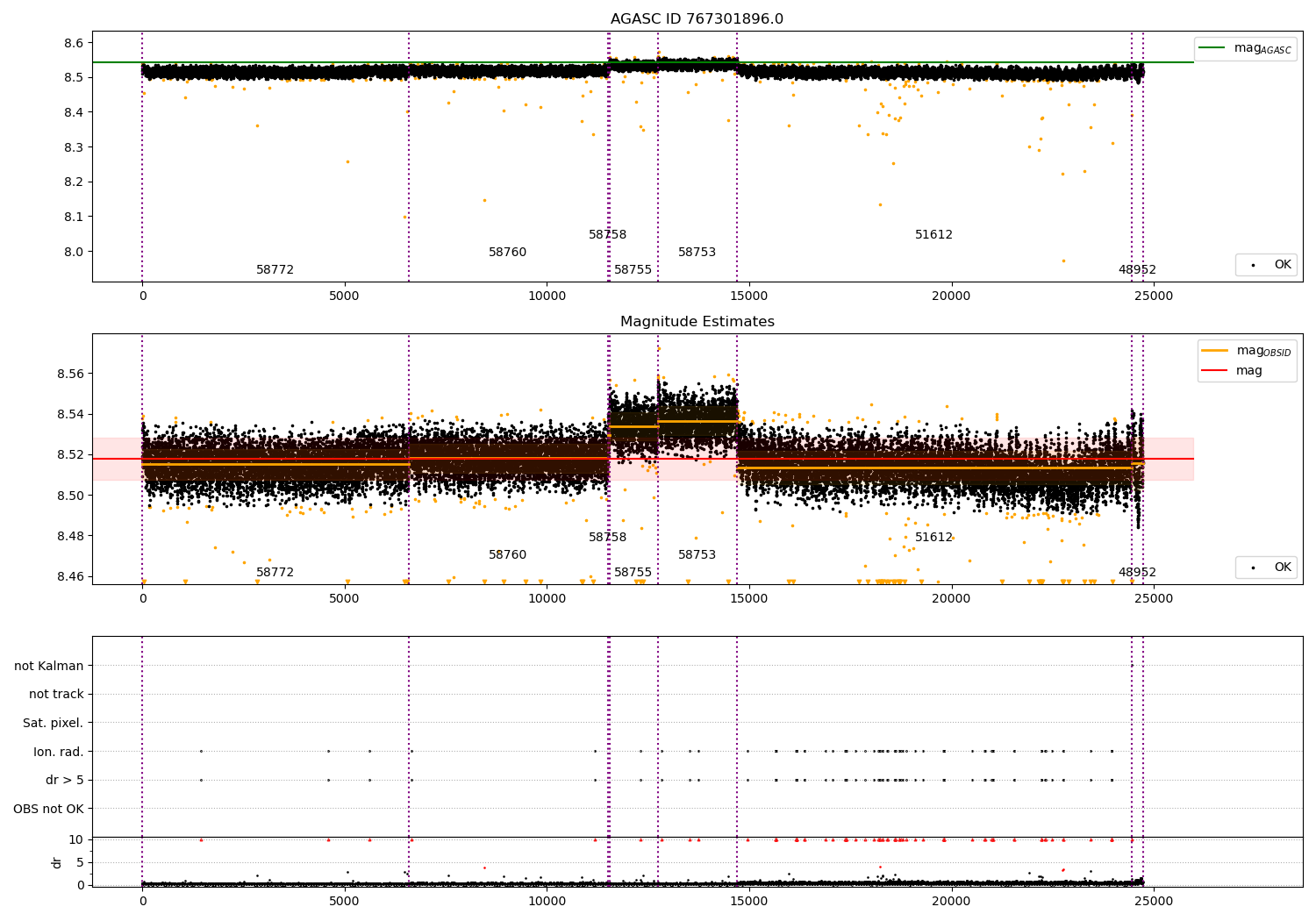Click the 48952 obsid label in the AGASC ID plot

[x=1138, y=270]
